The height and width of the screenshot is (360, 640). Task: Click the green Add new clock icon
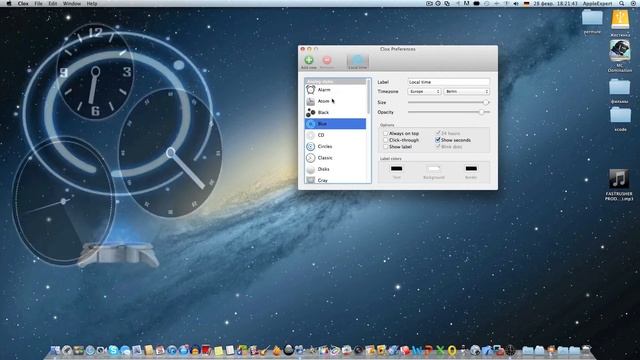click(309, 60)
